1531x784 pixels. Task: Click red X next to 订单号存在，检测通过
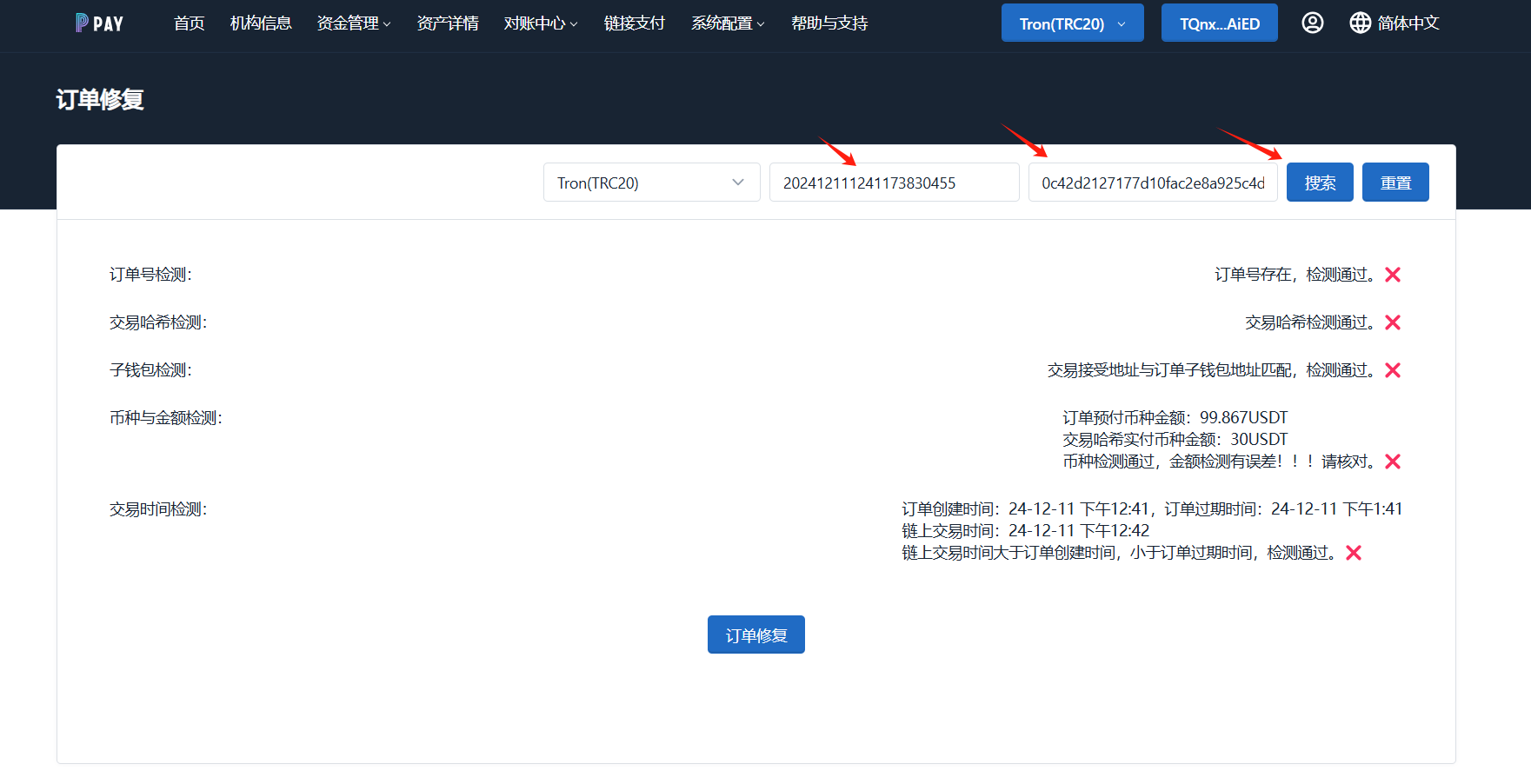pos(1393,275)
